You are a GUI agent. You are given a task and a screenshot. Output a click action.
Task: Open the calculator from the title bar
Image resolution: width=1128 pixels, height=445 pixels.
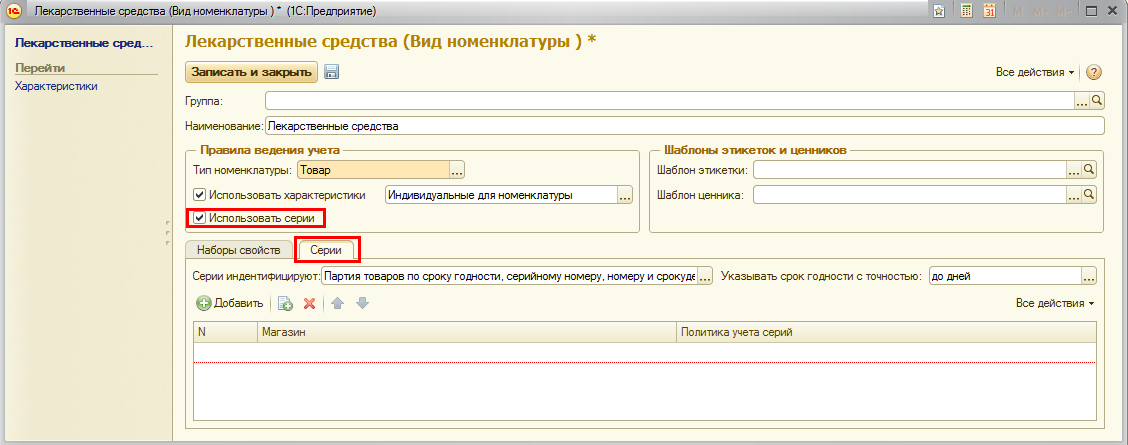point(966,10)
